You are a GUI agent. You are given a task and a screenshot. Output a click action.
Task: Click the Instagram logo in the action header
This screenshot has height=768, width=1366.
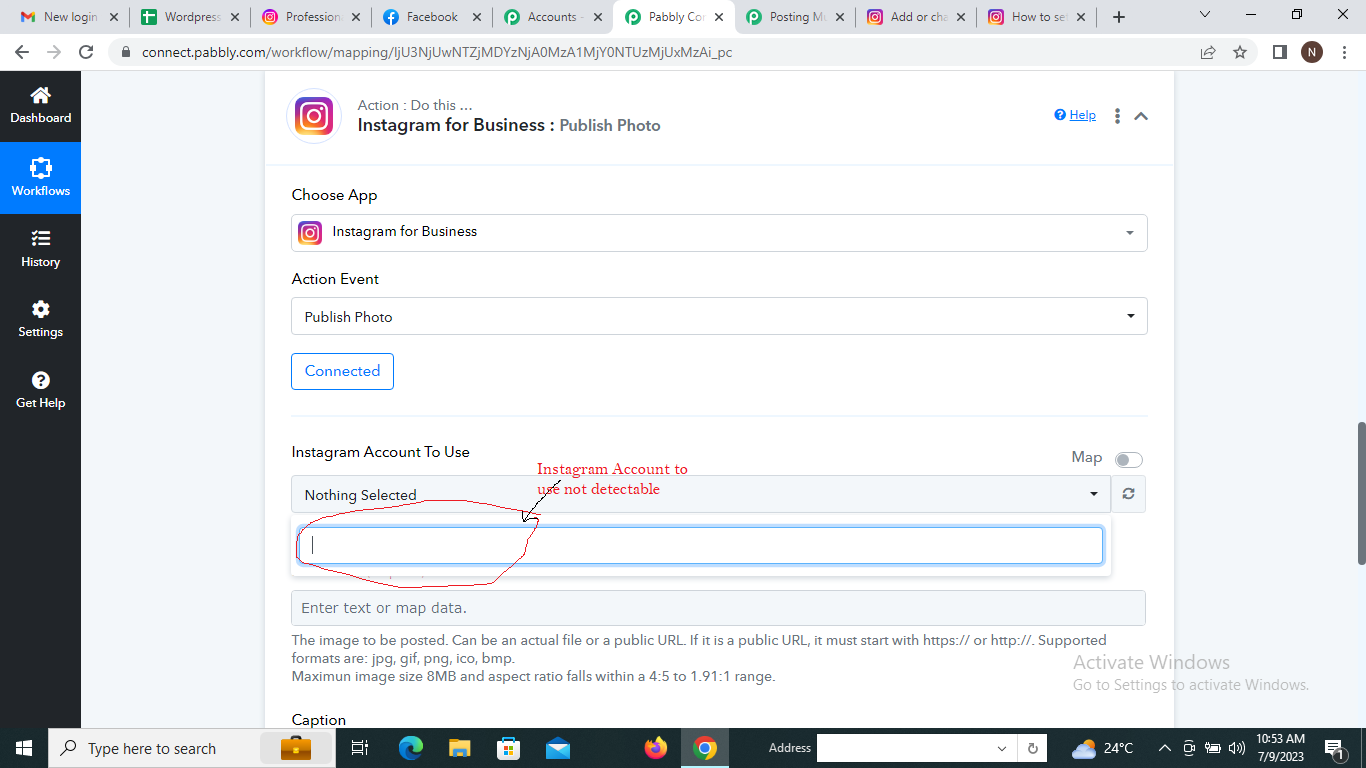314,116
